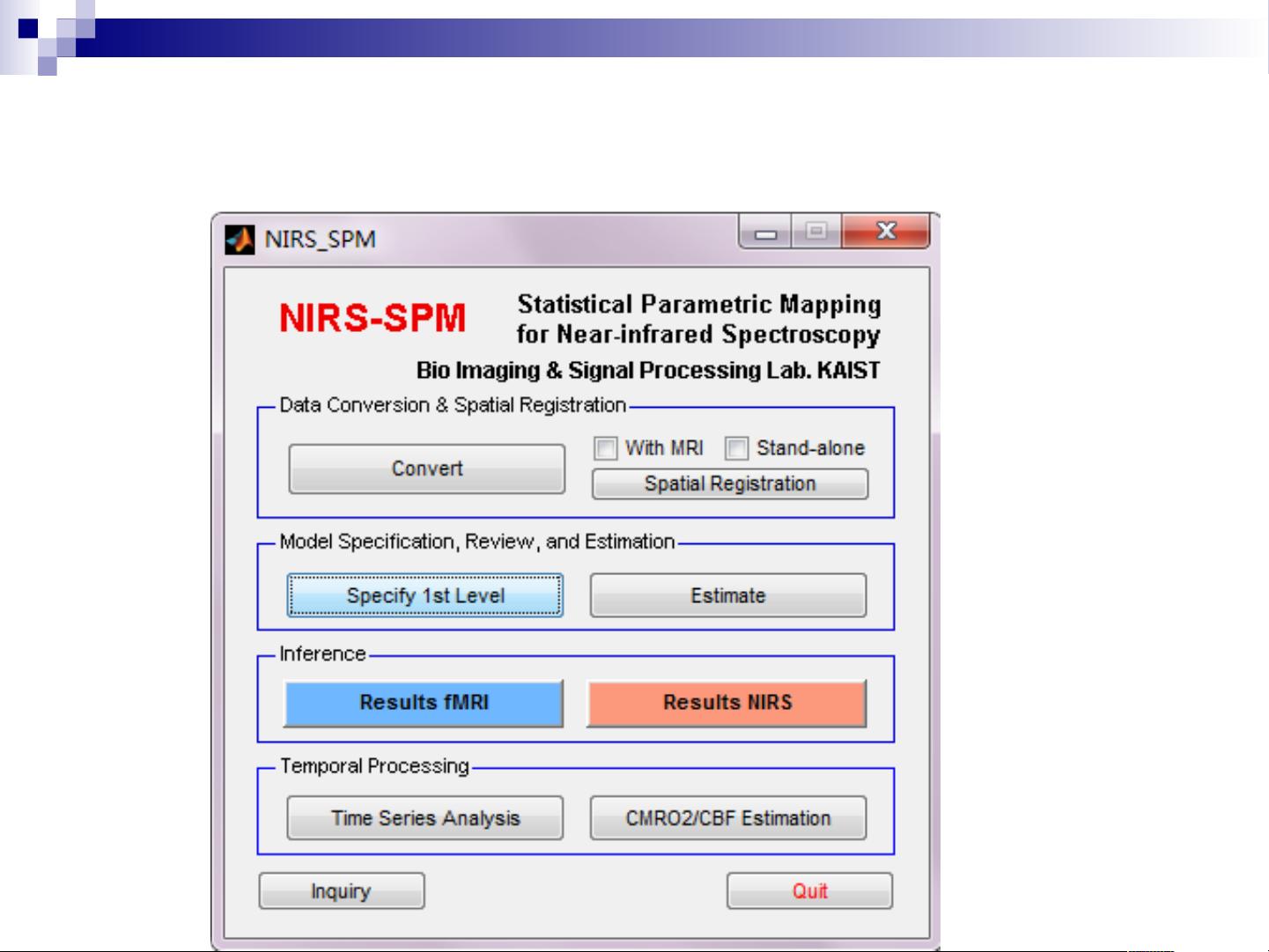Click the Inquiry button
The height and width of the screenshot is (952, 1269).
tap(342, 890)
